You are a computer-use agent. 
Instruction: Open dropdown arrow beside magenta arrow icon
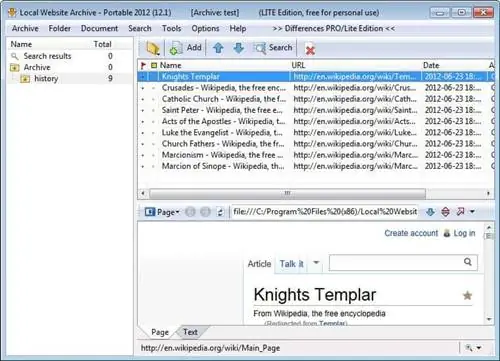coord(472,211)
